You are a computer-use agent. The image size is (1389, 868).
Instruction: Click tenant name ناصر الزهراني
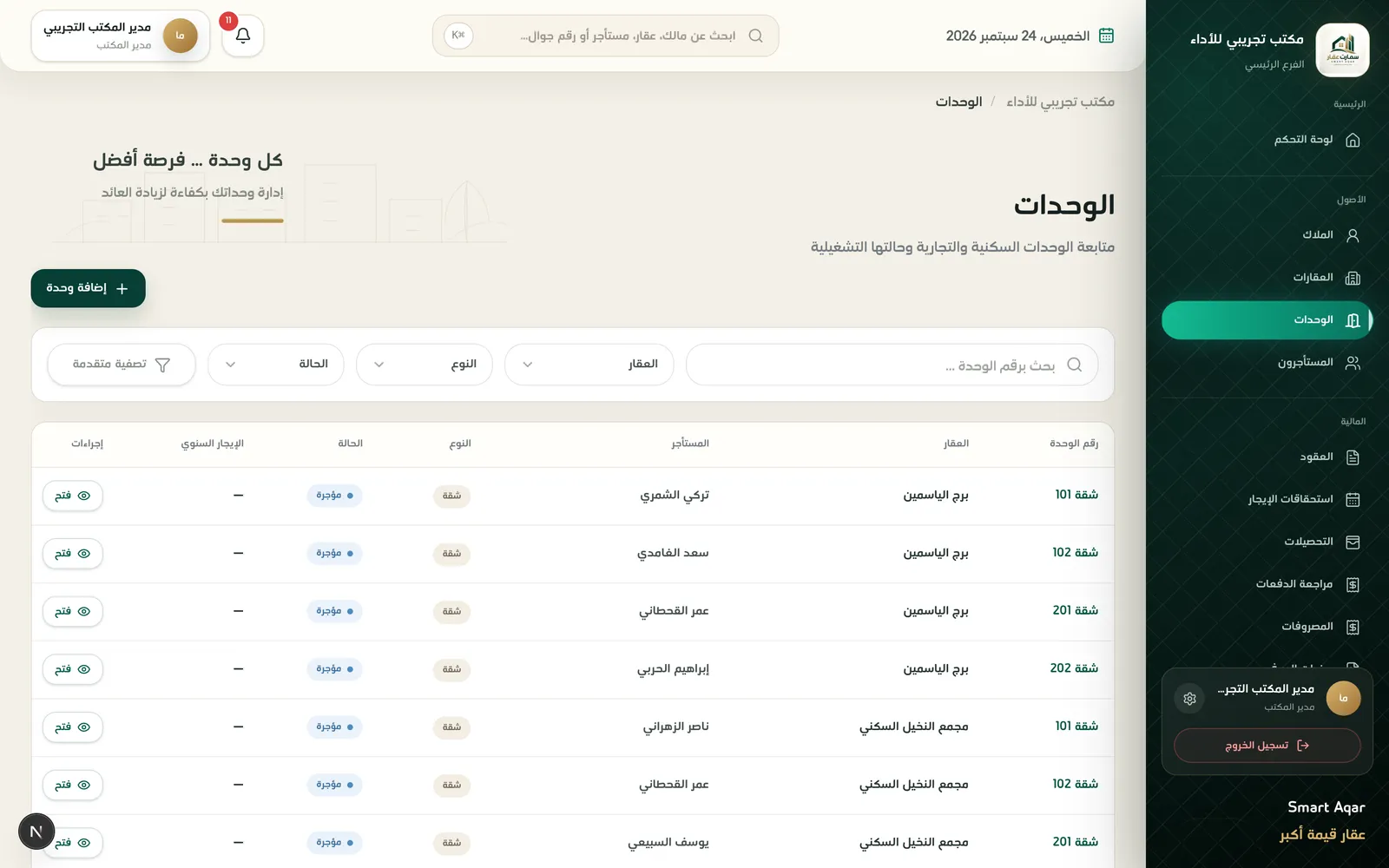click(676, 727)
